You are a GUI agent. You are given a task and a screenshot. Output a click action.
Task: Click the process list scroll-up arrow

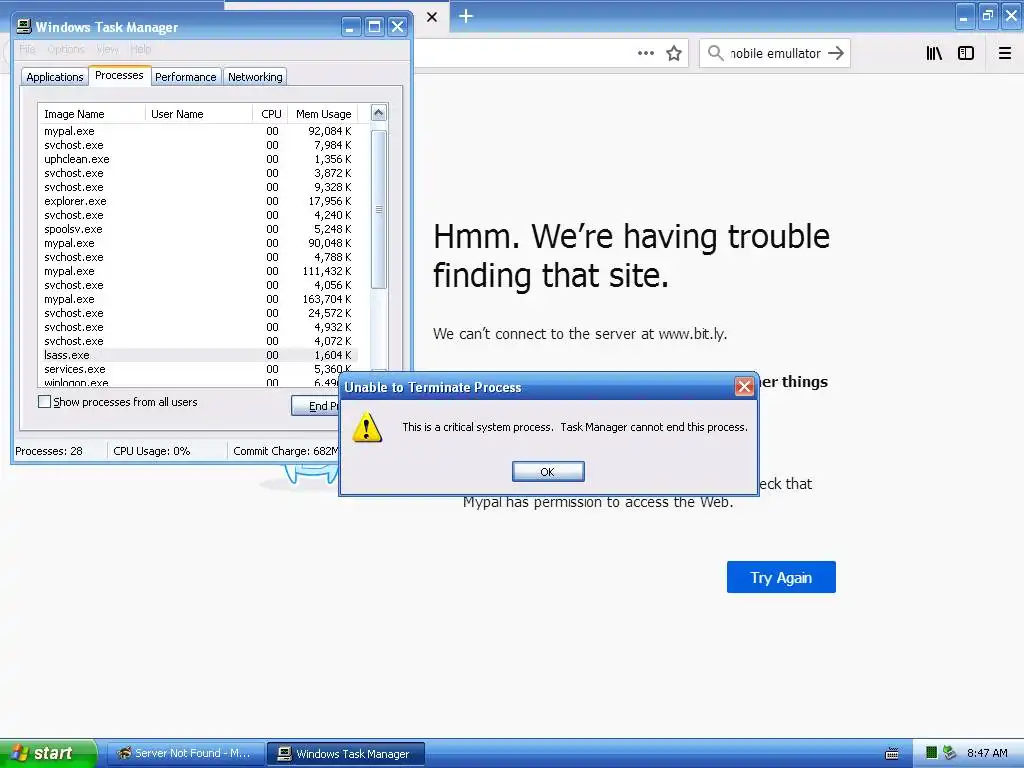pyautogui.click(x=378, y=113)
